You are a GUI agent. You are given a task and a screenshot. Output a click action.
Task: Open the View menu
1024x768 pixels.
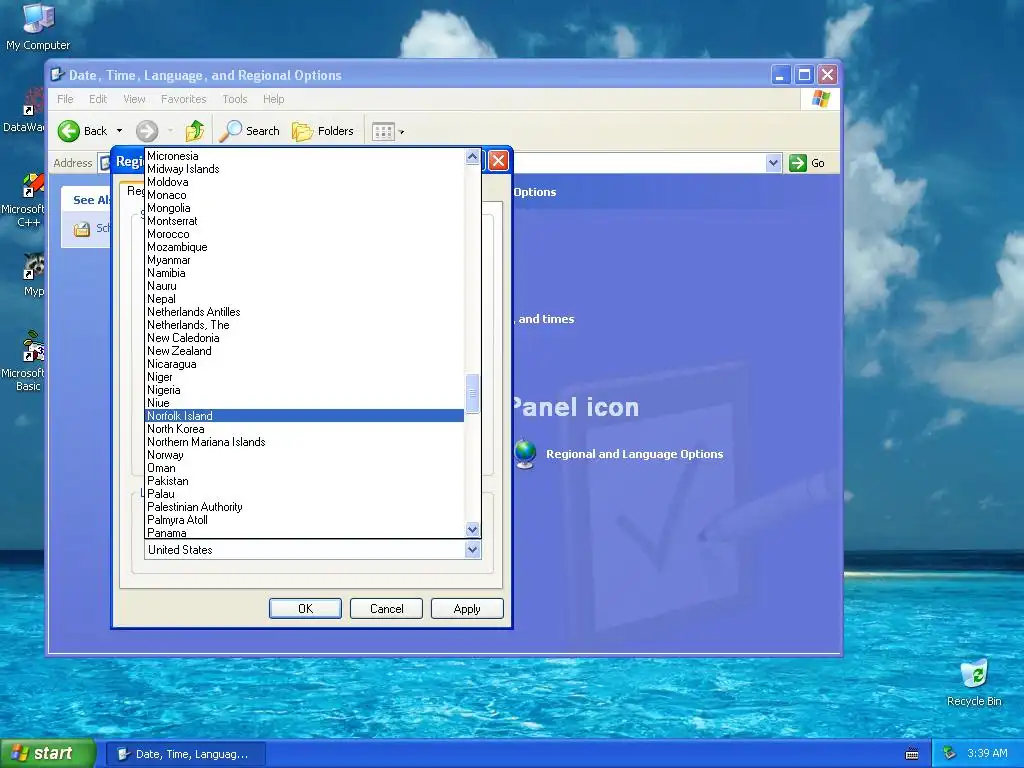coord(135,99)
